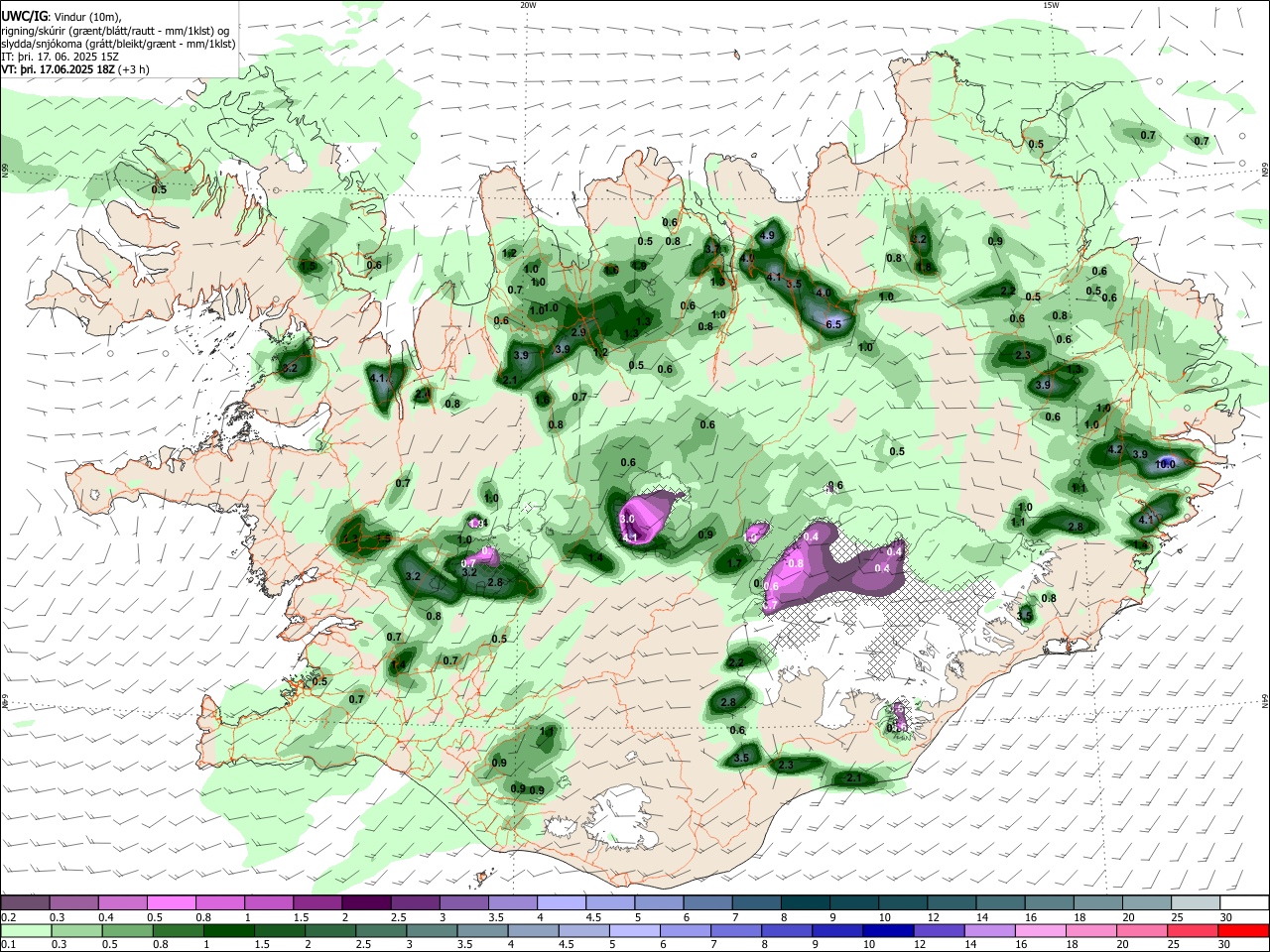
Task: Pick the bright pink snow-scale swatch above 0.5
Action: click(x=171, y=903)
